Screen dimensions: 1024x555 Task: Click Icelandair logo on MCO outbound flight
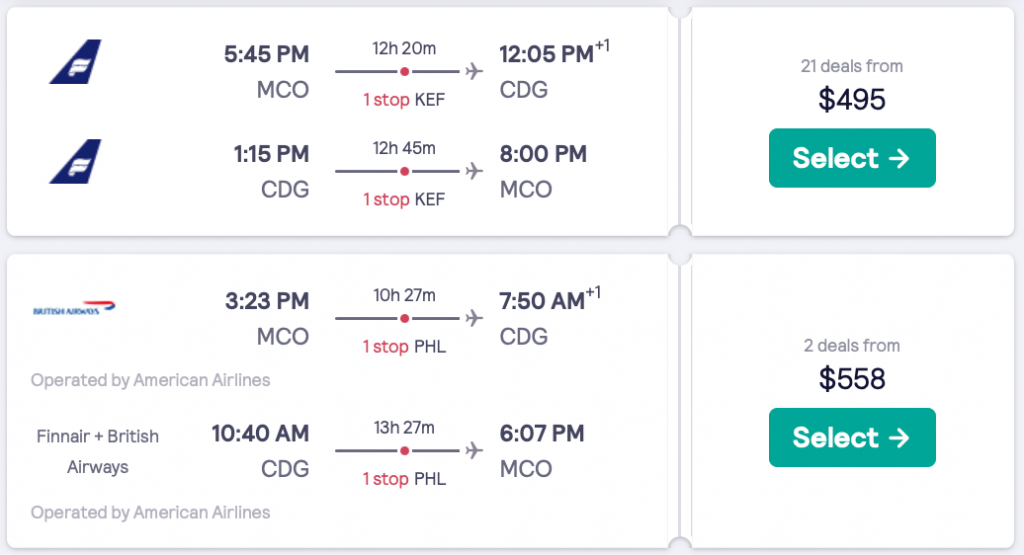coord(76,61)
